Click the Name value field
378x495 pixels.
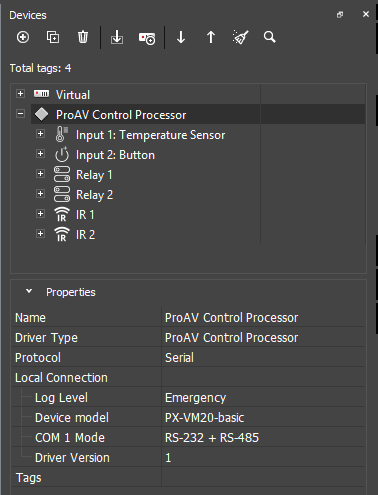pyautogui.click(x=263, y=317)
